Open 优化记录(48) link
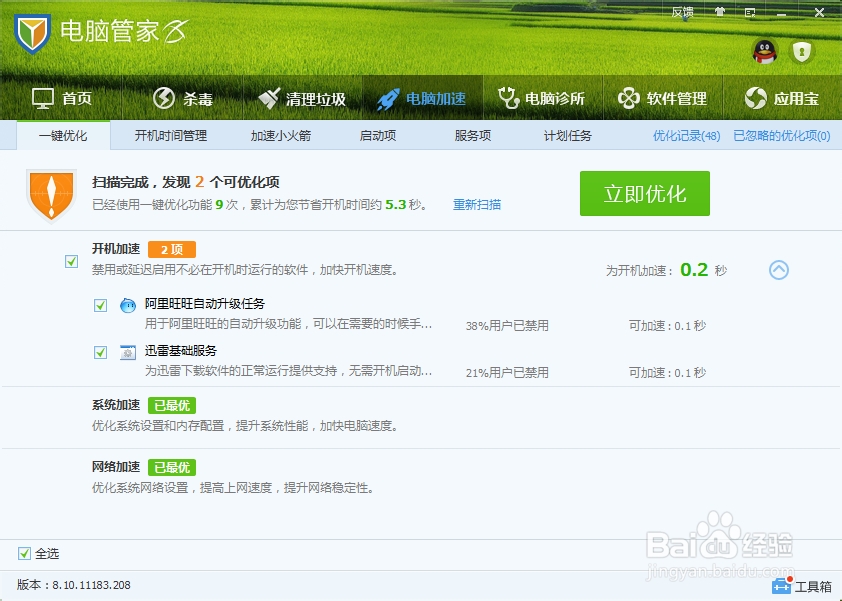 click(686, 136)
